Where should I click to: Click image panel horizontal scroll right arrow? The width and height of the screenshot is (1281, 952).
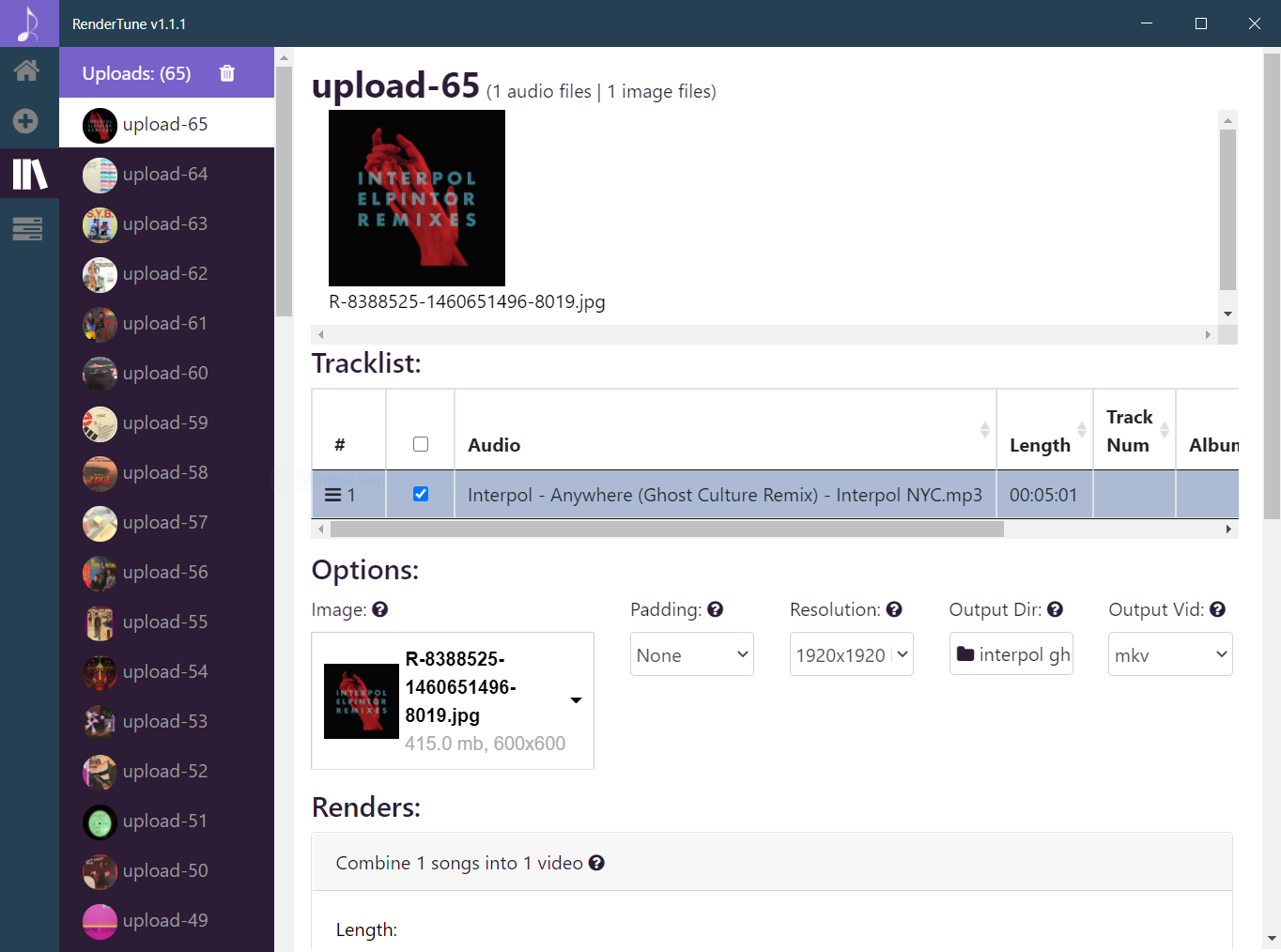click(1208, 334)
